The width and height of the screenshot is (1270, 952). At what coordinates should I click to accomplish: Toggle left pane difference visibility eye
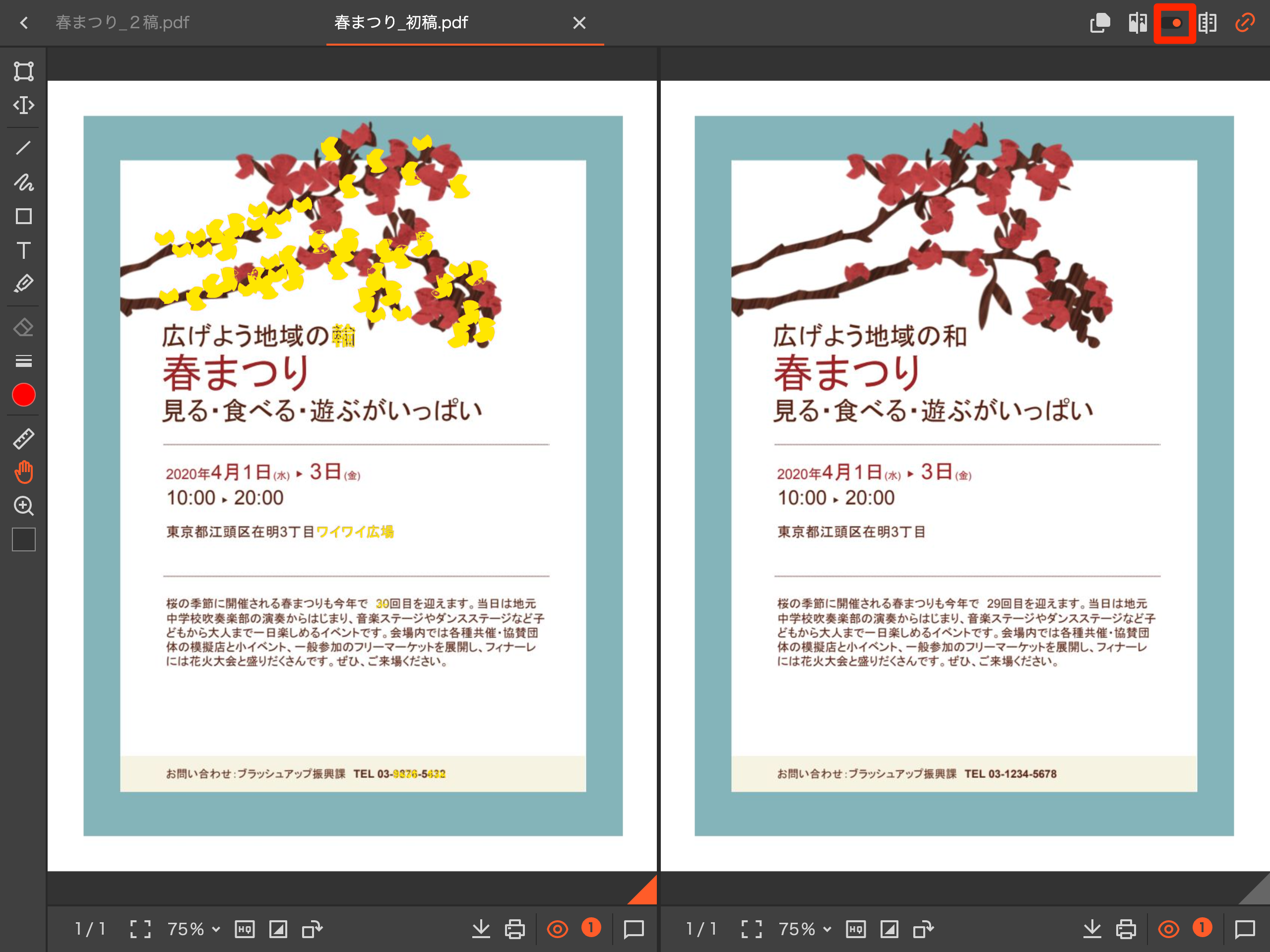pos(557,929)
